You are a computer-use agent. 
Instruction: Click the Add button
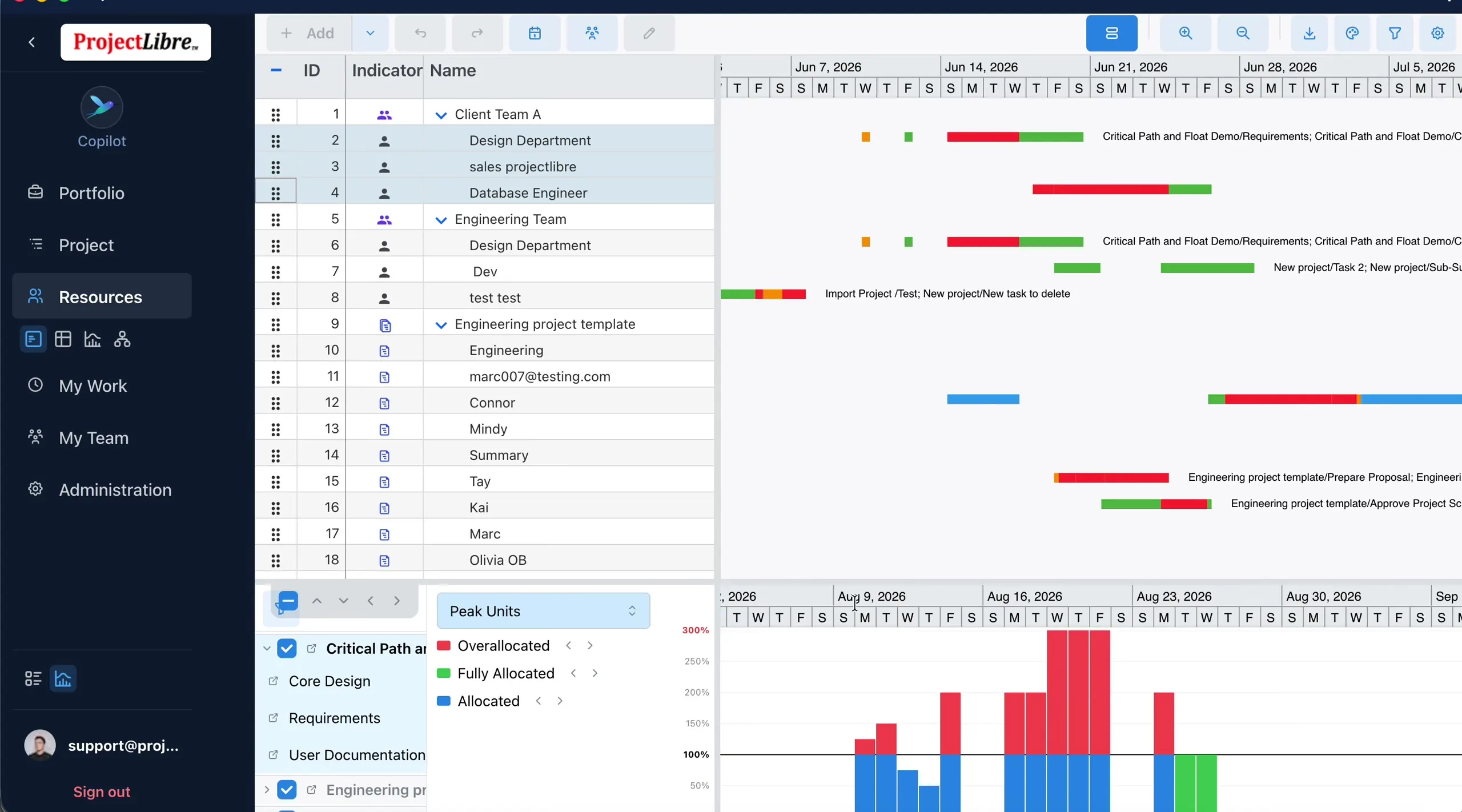[x=308, y=33]
